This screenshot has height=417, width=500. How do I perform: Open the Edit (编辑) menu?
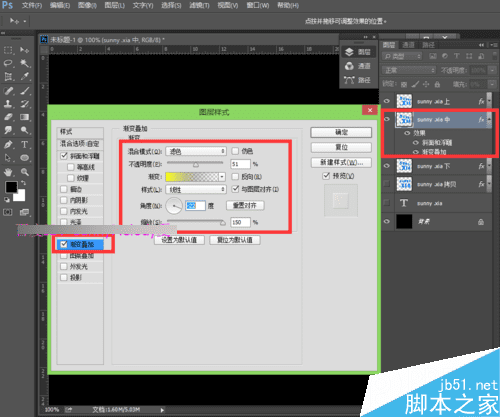coord(60,5)
